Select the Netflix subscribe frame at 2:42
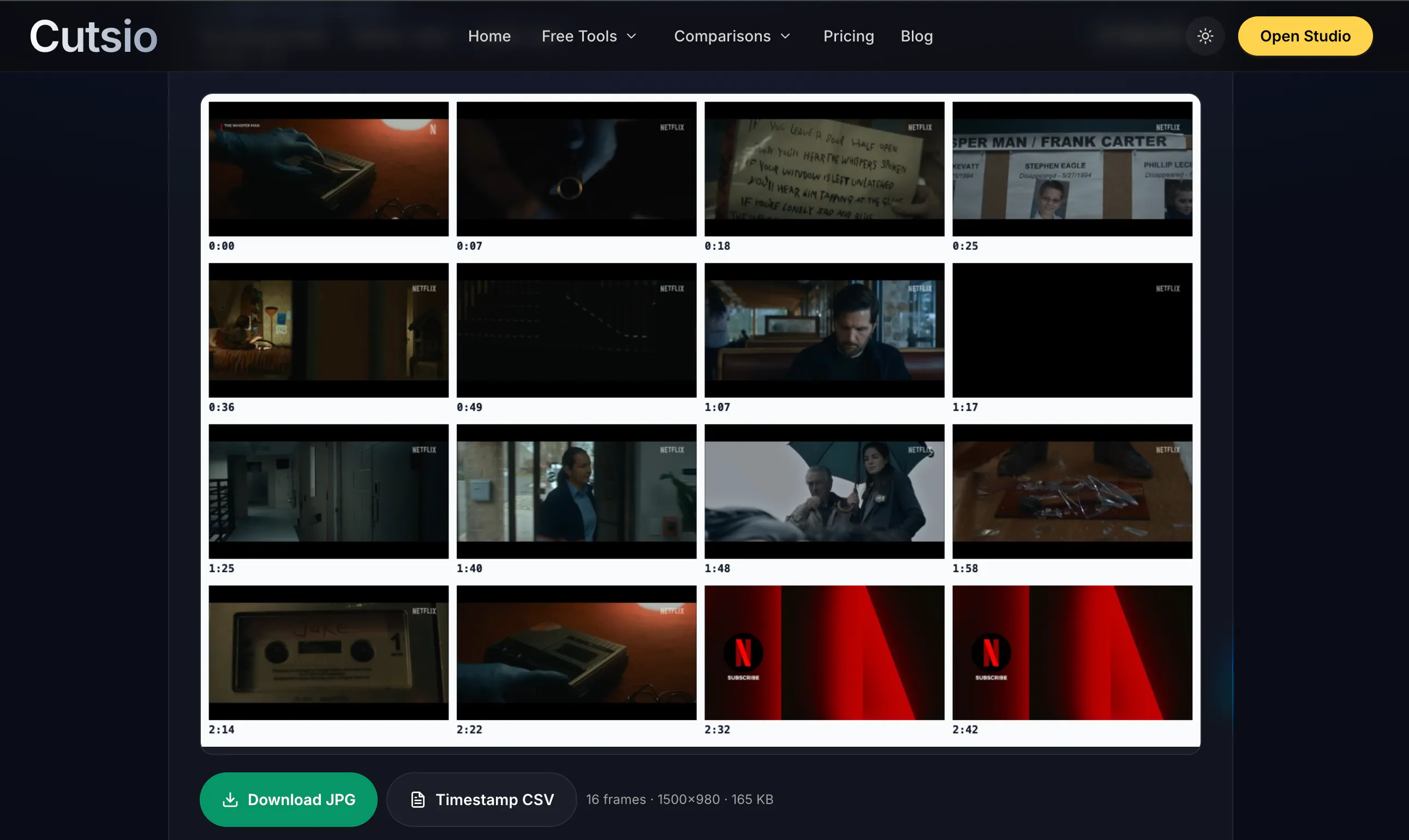This screenshot has height=840, width=1409. coord(1073,653)
